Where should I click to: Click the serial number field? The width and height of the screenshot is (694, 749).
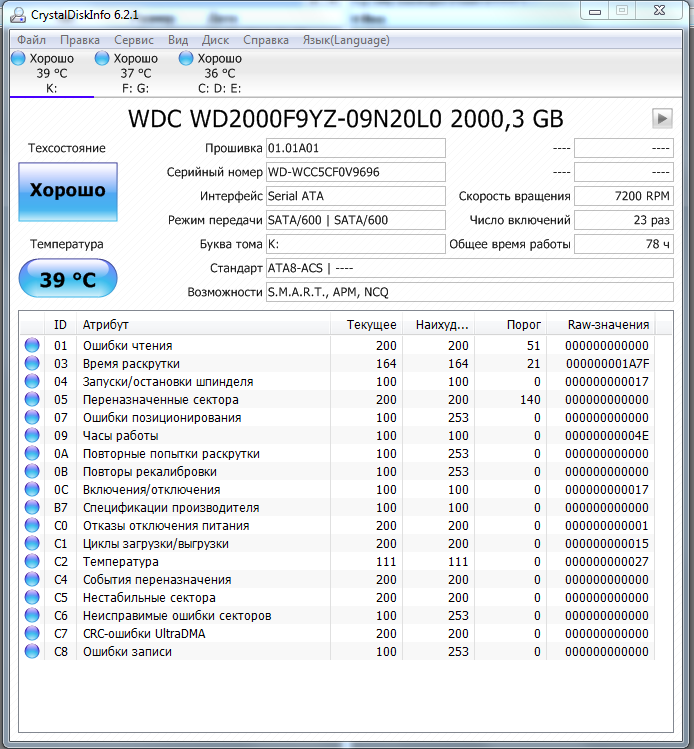355,172
